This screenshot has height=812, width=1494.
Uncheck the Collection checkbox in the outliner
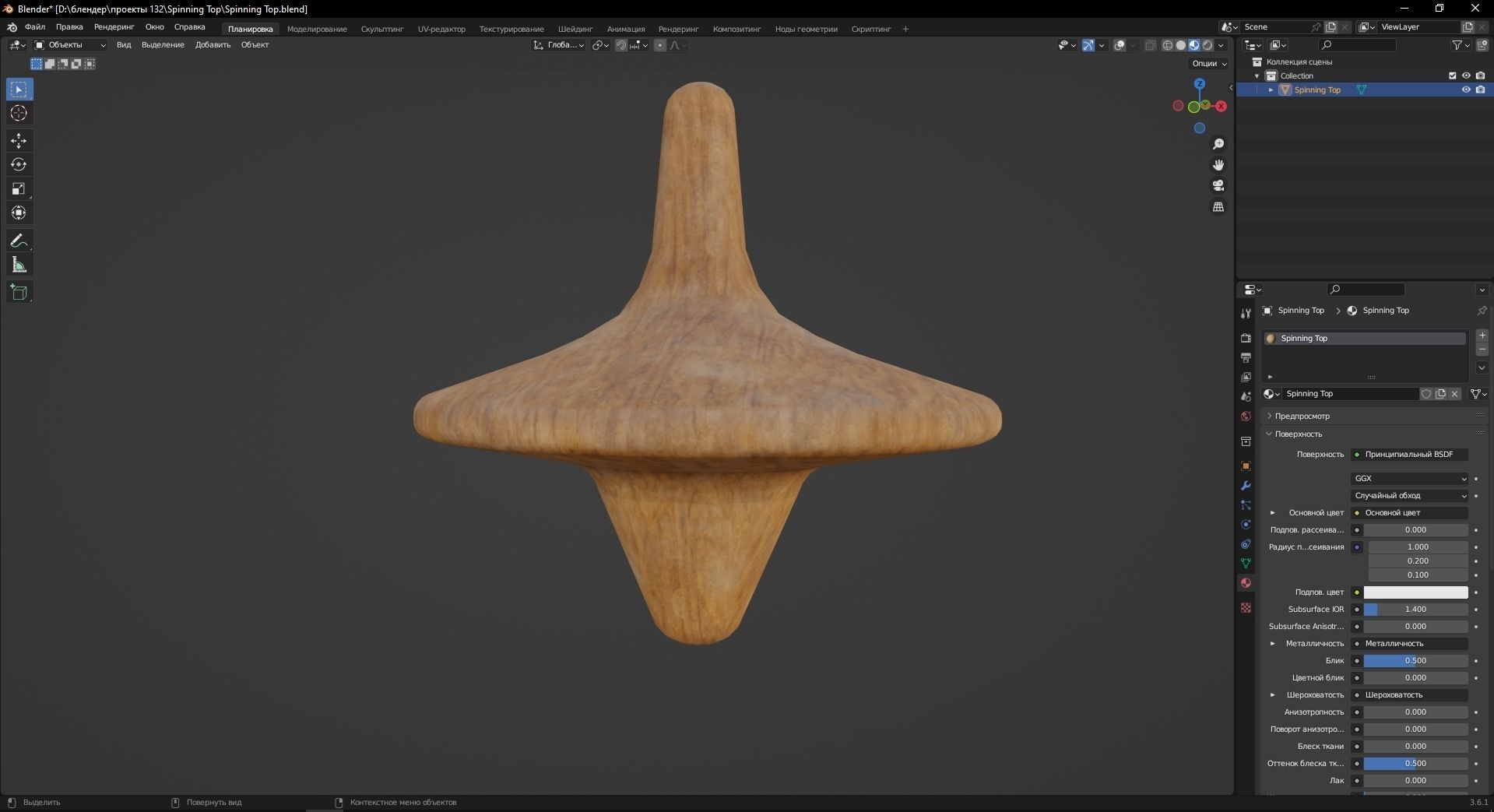1453,76
